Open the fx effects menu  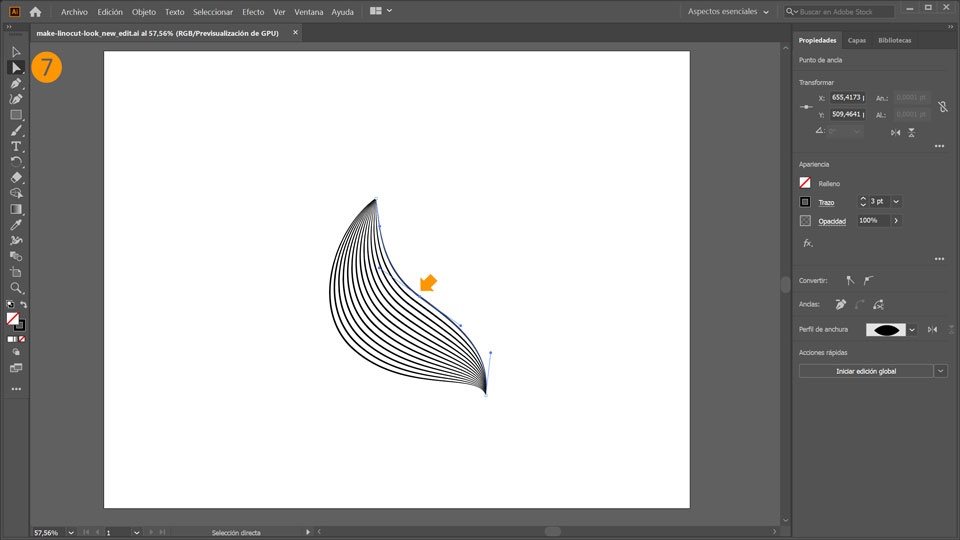[x=808, y=243]
